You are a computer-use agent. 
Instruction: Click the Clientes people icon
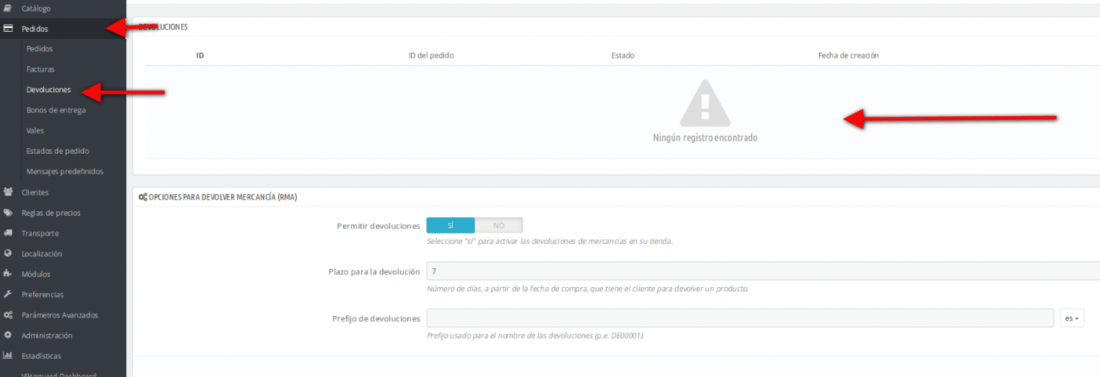(8, 192)
